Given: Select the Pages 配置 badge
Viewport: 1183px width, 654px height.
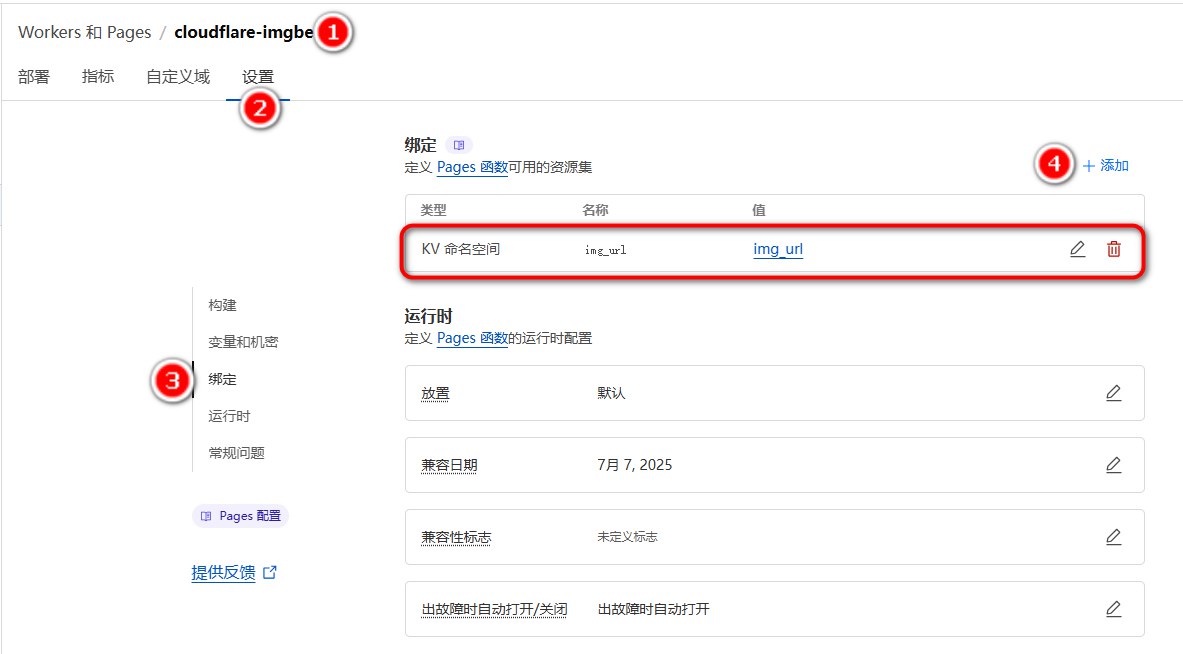Looking at the screenshot, I should pyautogui.click(x=240, y=515).
